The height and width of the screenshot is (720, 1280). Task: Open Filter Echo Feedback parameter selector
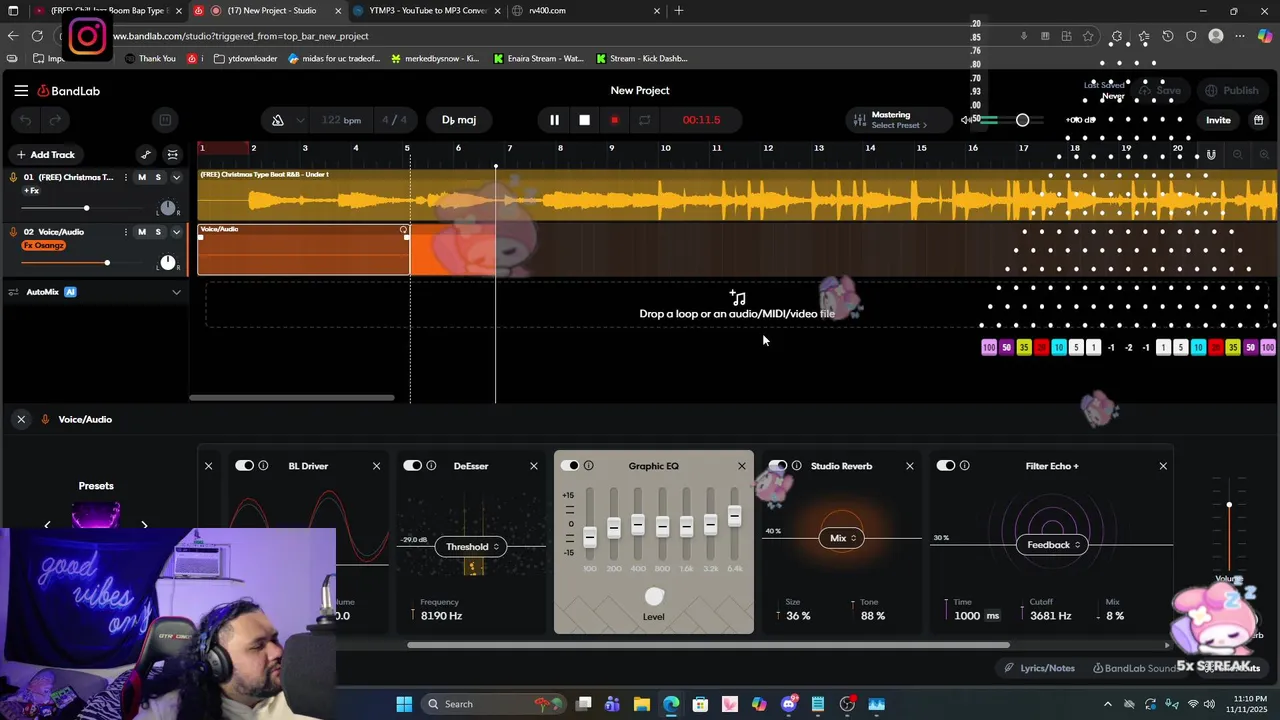point(1053,545)
